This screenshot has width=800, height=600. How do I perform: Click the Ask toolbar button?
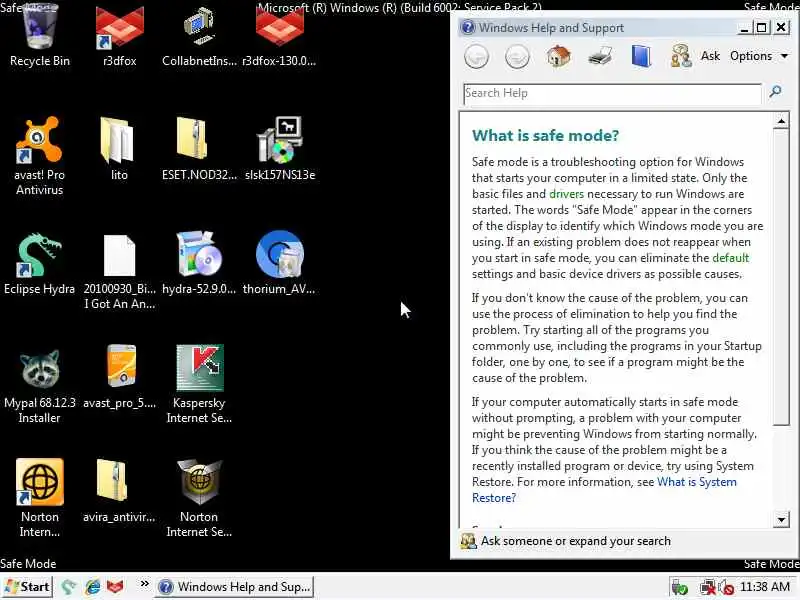coord(695,56)
